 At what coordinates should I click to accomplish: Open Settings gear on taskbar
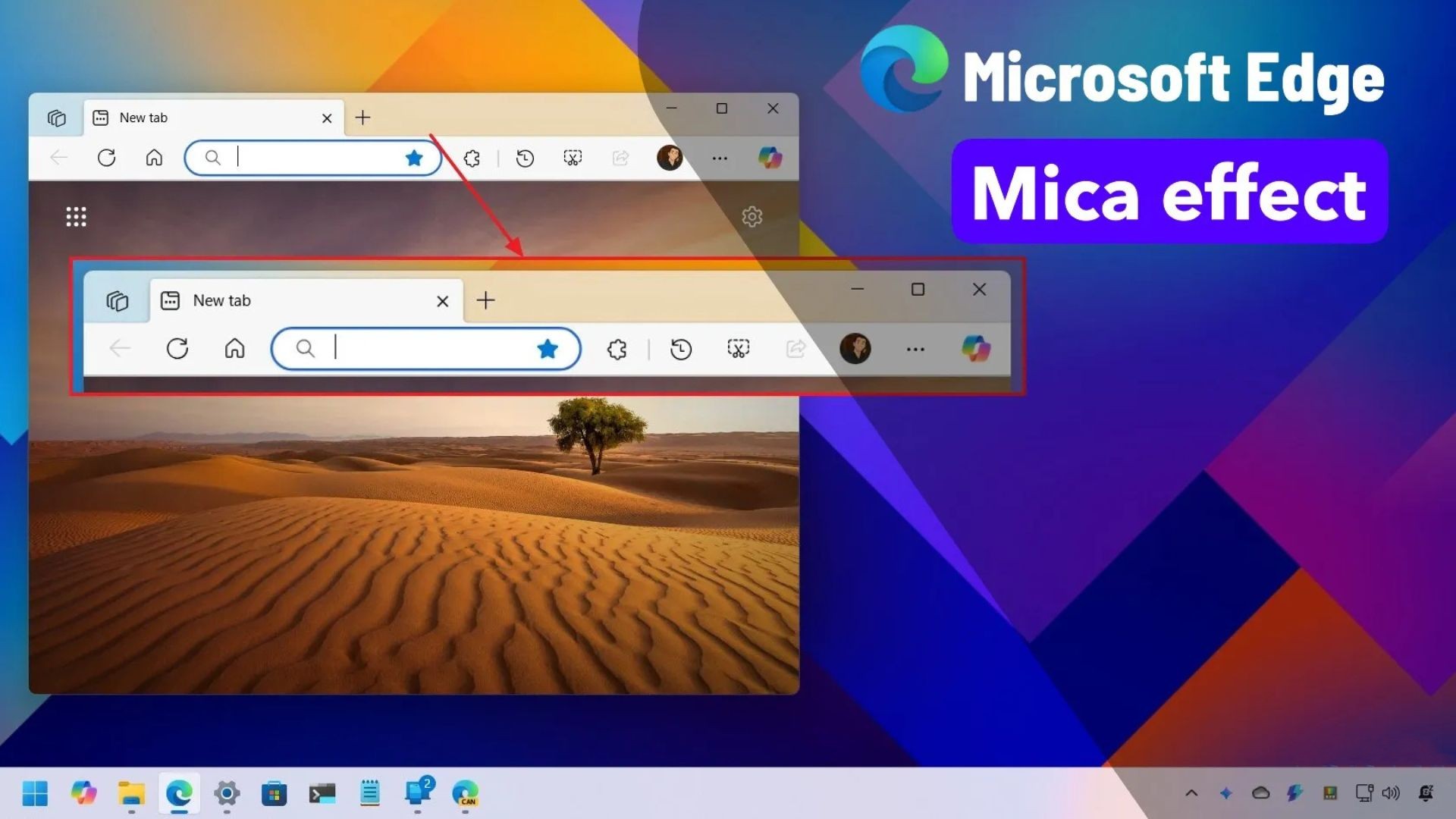click(227, 793)
